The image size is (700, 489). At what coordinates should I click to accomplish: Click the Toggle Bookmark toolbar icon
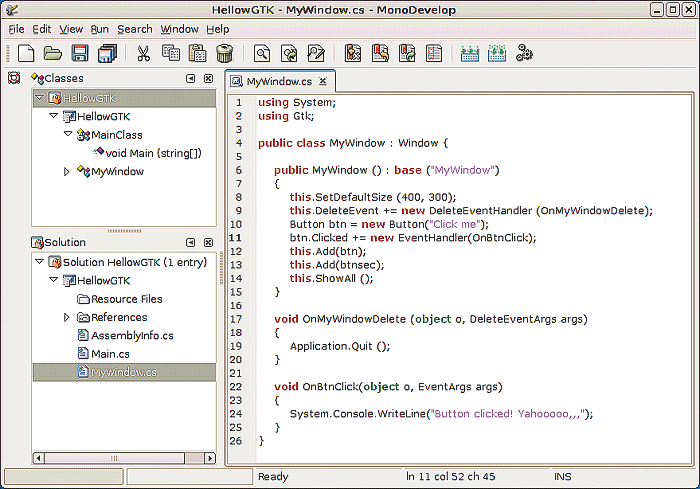pos(353,53)
